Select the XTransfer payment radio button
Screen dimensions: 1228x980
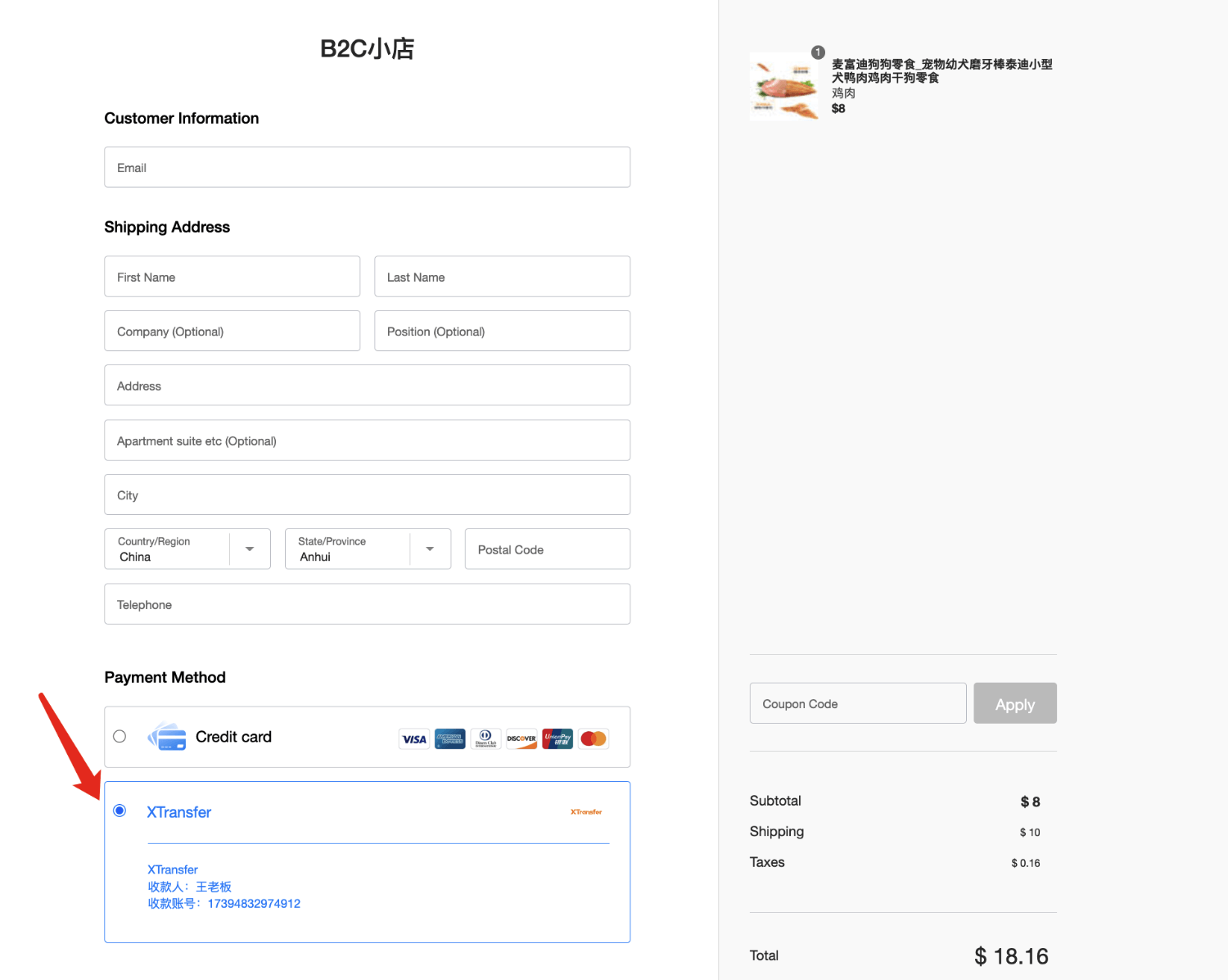(120, 811)
